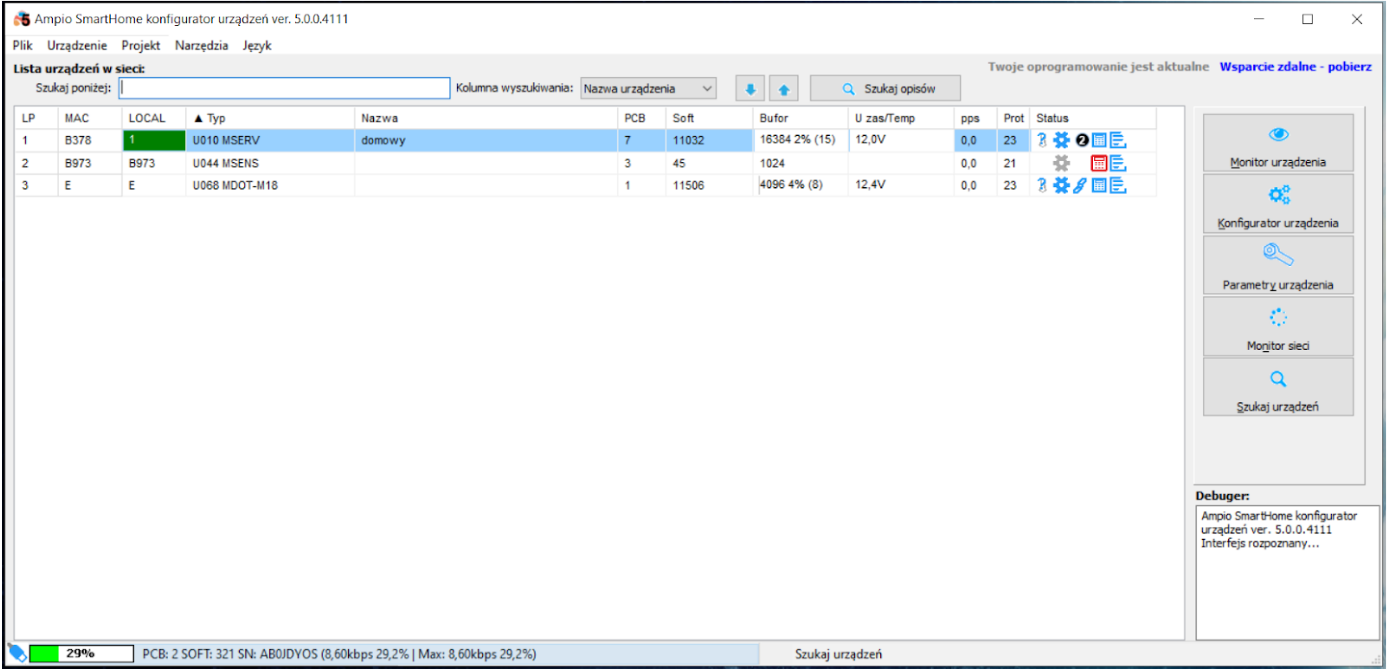The image size is (1387, 669).
Task: Click the 'Szukaj urządzeń' status bar text
Action: coord(838,654)
